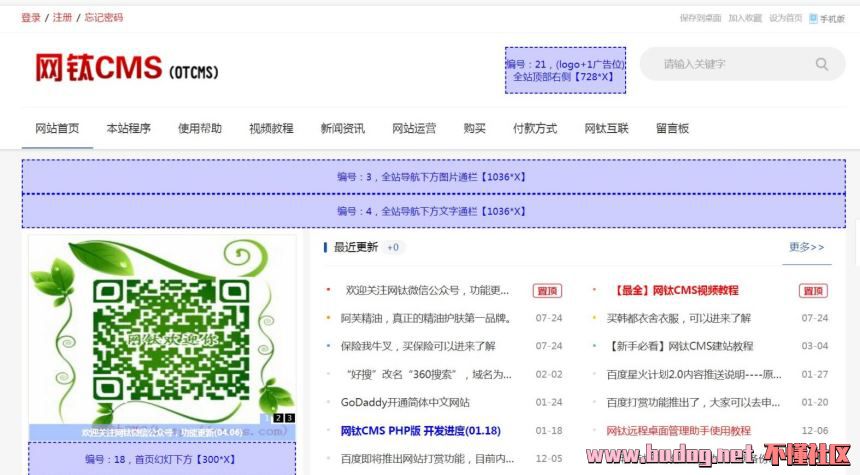Open article 百度即将推出网站打赏功能
Screen dimensions: 860x475
click(427, 459)
